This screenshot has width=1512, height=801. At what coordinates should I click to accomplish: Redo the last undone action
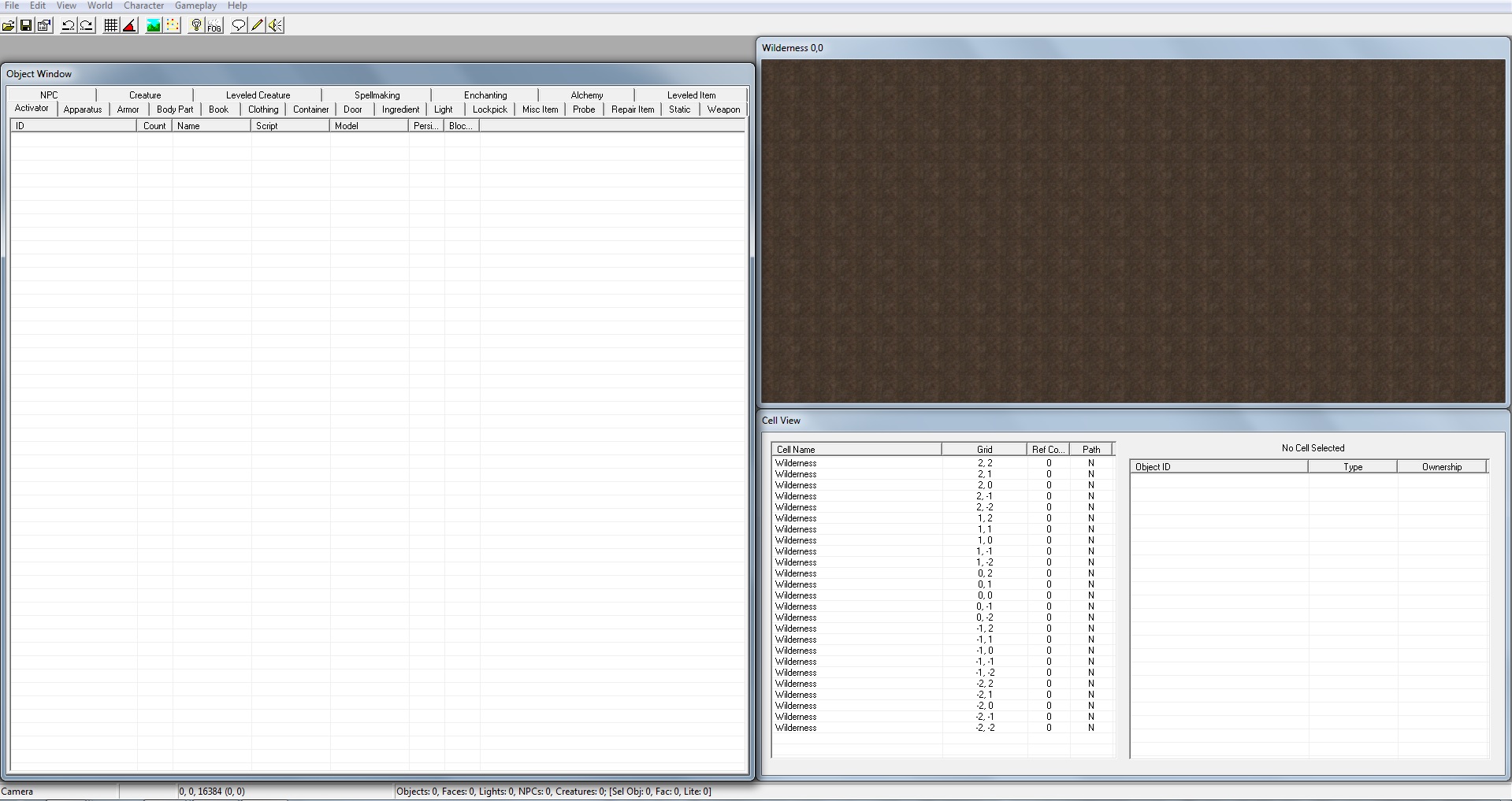pos(87,25)
